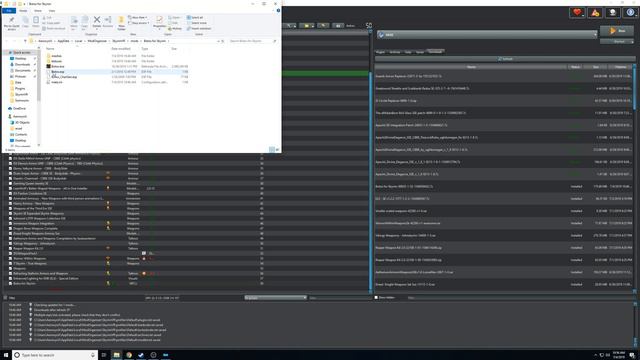This screenshot has height=360, width=640.
Task: Toggle checkbox for Heavy Armory - New Weapons
Action: (11, 203)
